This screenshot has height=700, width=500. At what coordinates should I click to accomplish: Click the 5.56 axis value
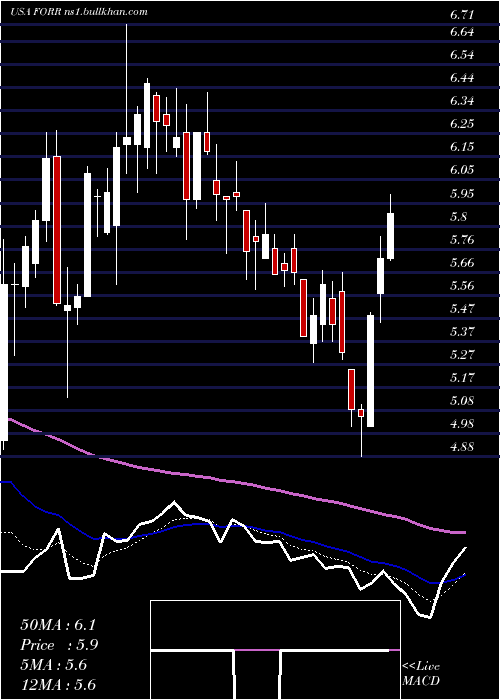tap(462, 286)
